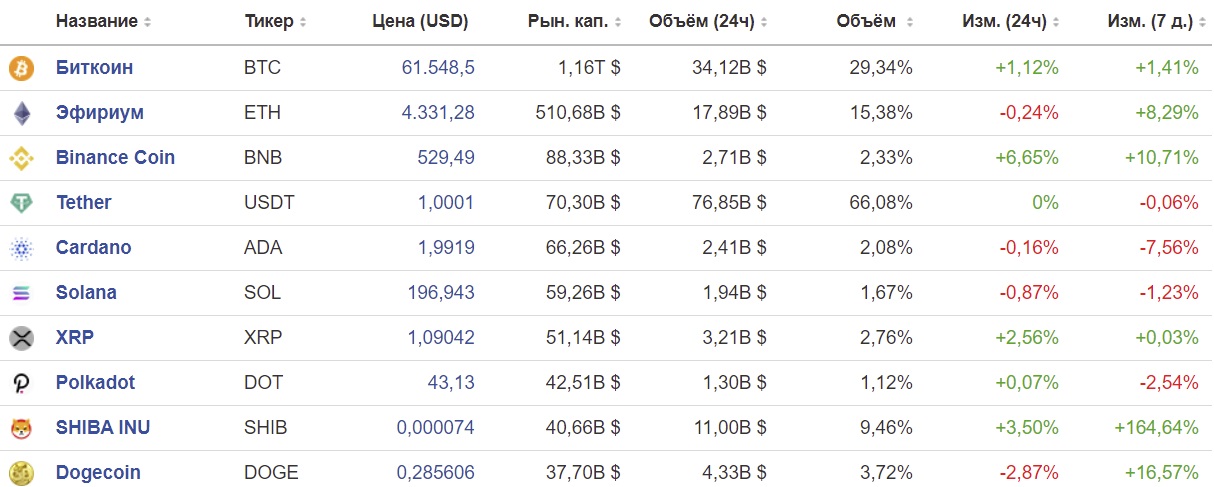The height and width of the screenshot is (487, 1214).
Task: Click the Bitcoin orange logo icon
Action: (x=21, y=68)
